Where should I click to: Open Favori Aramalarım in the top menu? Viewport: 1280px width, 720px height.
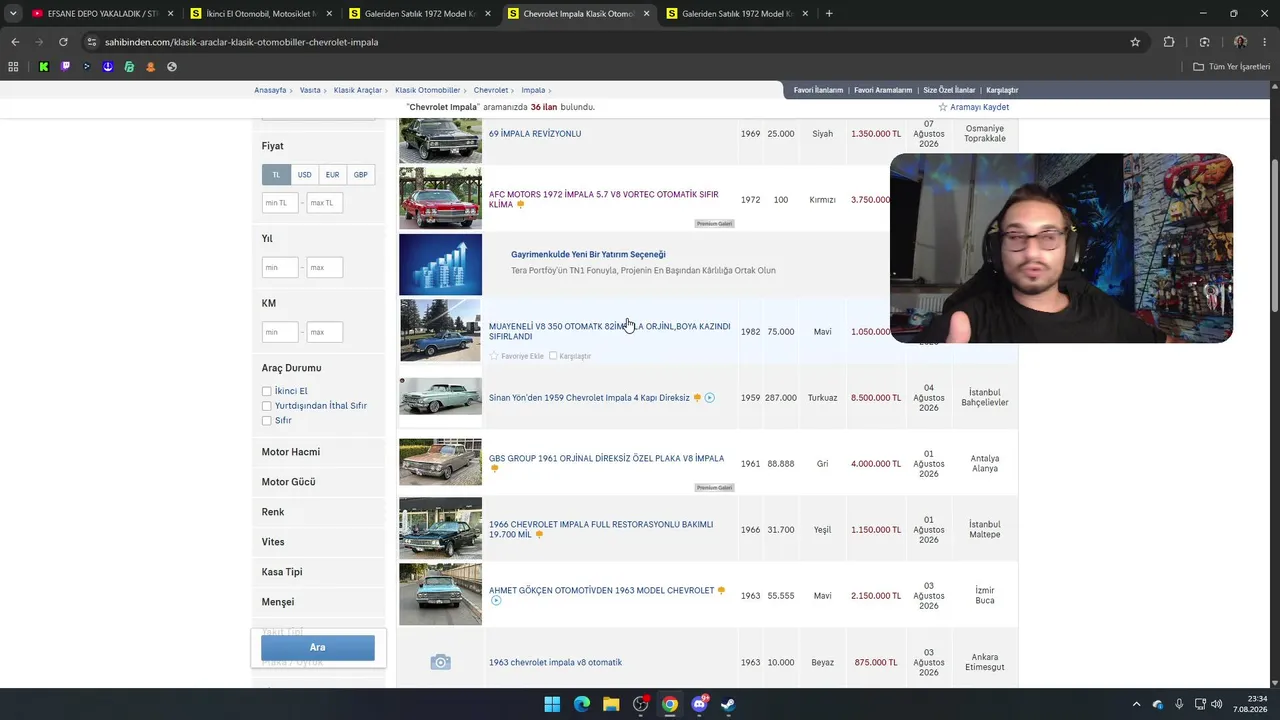[x=883, y=90]
